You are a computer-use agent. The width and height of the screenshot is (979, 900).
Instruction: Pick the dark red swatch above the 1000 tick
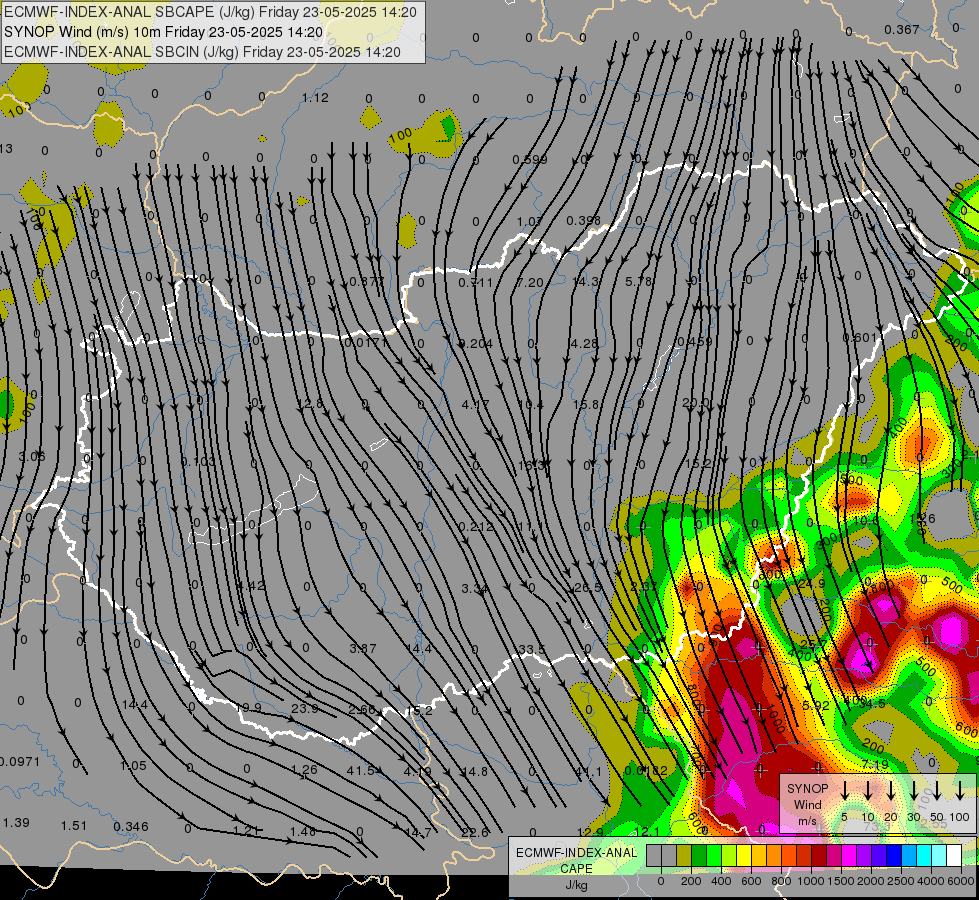(x=819, y=855)
